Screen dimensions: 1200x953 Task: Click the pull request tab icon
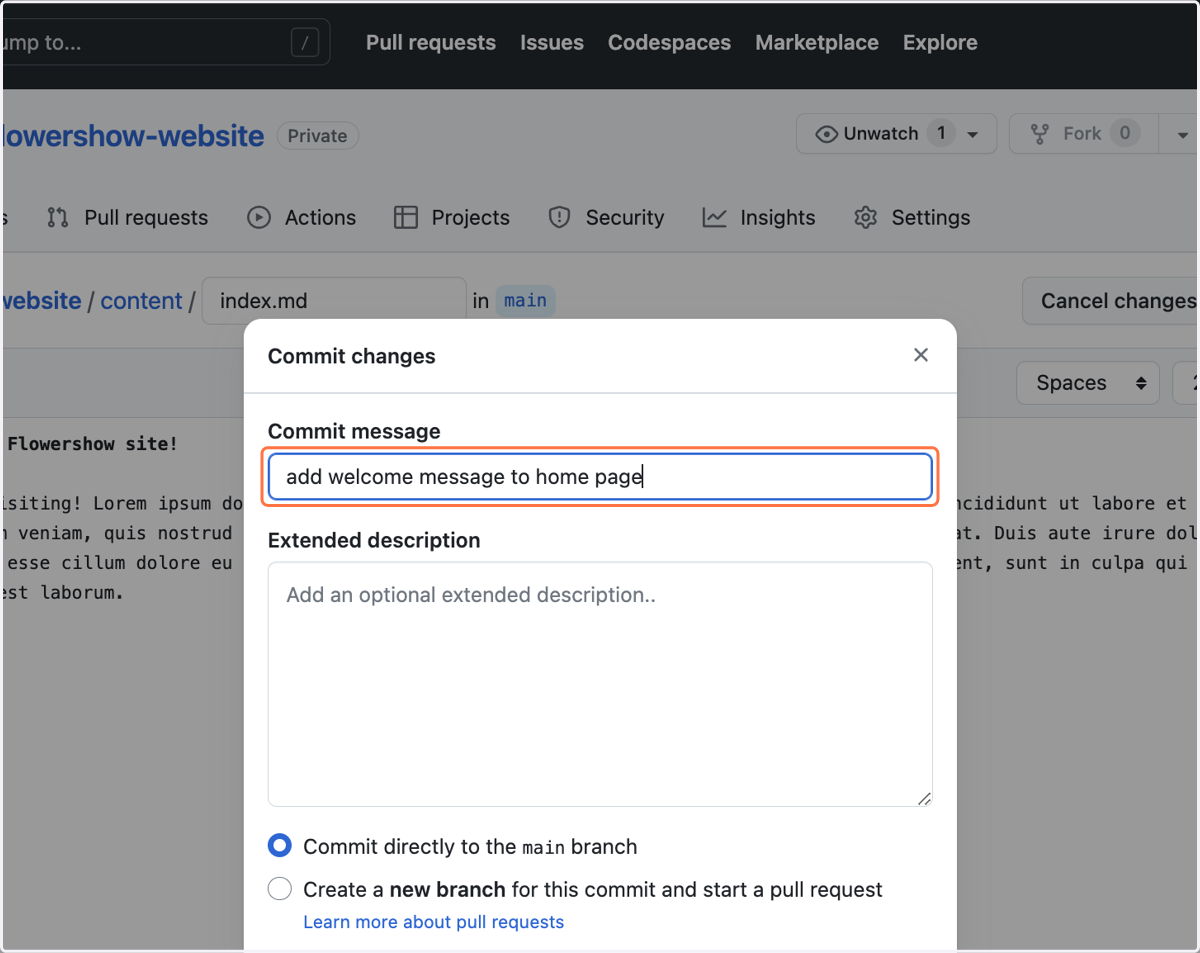click(x=58, y=218)
